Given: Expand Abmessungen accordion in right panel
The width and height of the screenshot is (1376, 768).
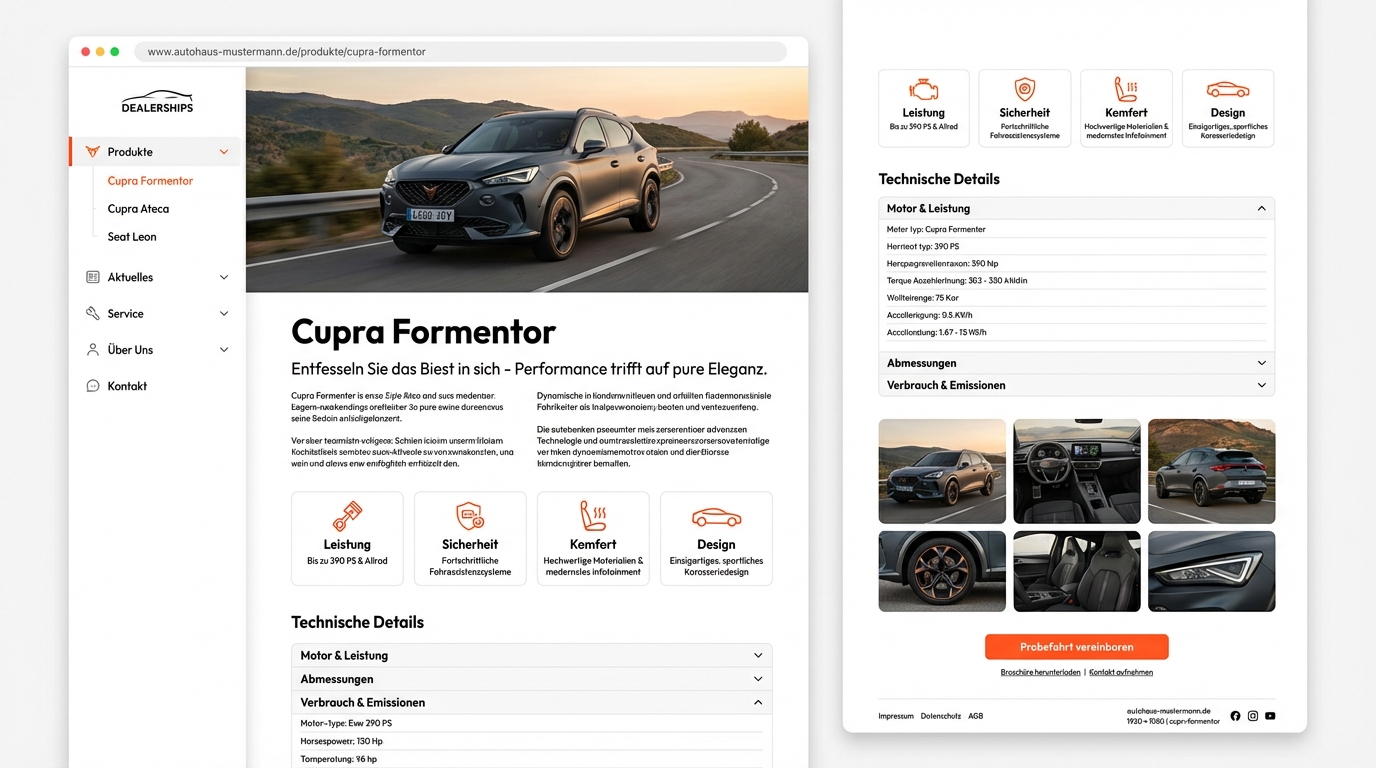Looking at the screenshot, I should pyautogui.click(x=1261, y=363).
